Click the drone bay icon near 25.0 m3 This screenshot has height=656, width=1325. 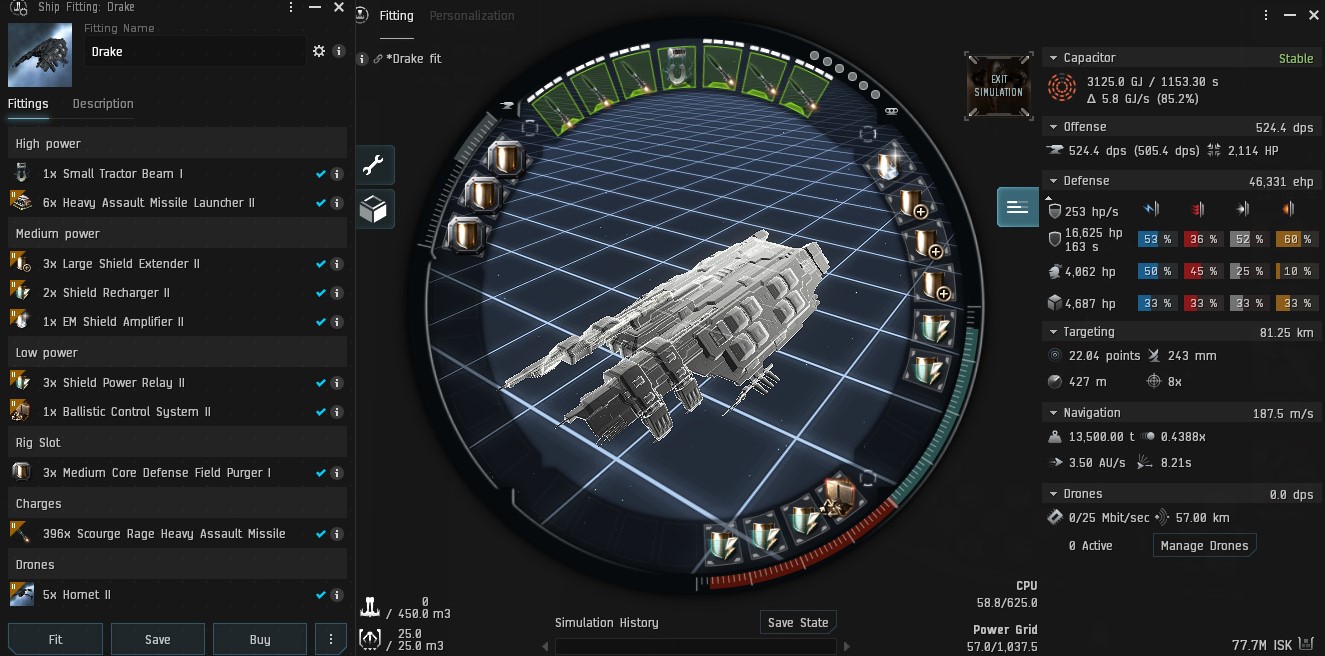coord(370,638)
